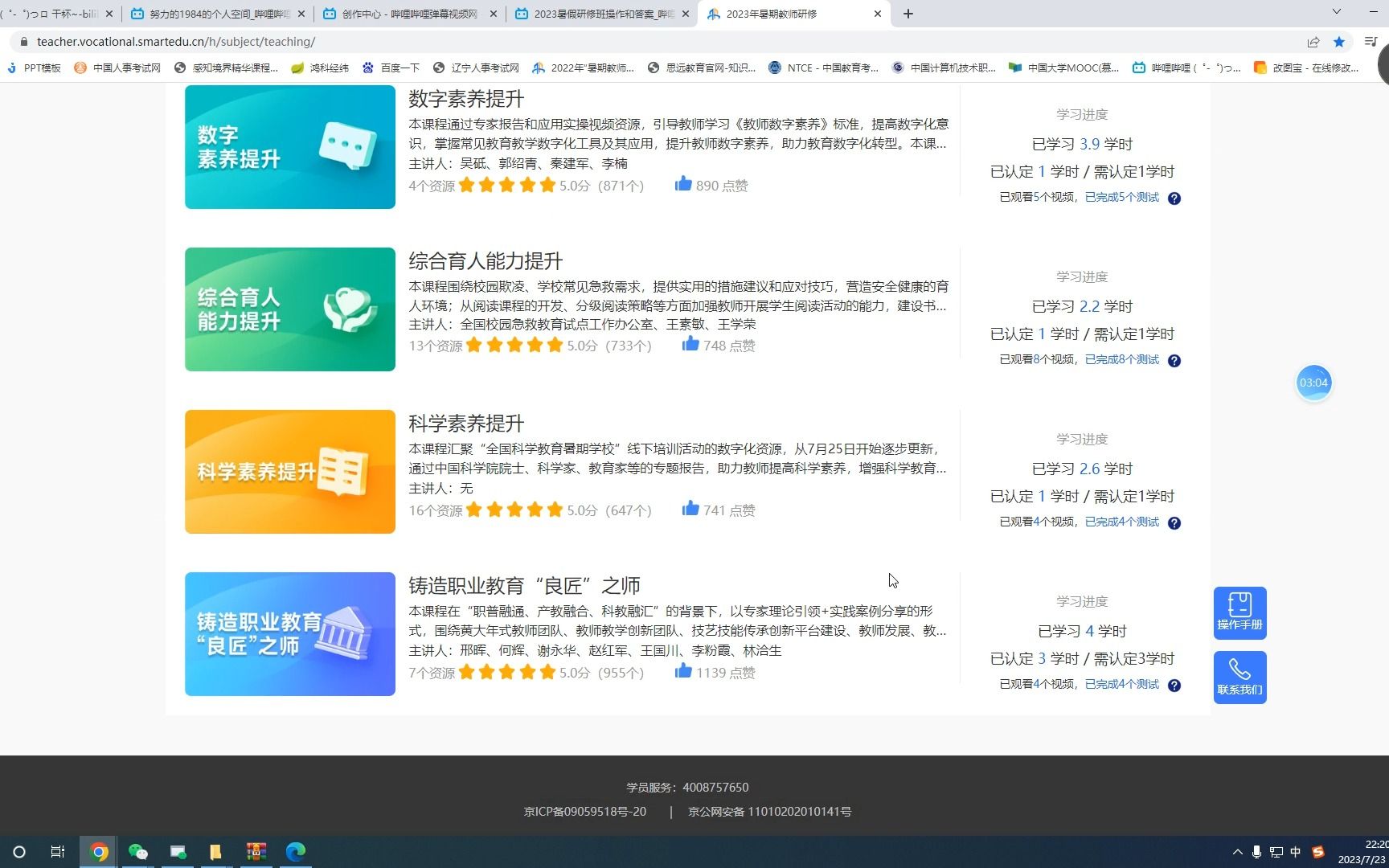1389x868 pixels.
Task: Open NTCE 中国教育考试 bookmark
Action: click(x=823, y=68)
